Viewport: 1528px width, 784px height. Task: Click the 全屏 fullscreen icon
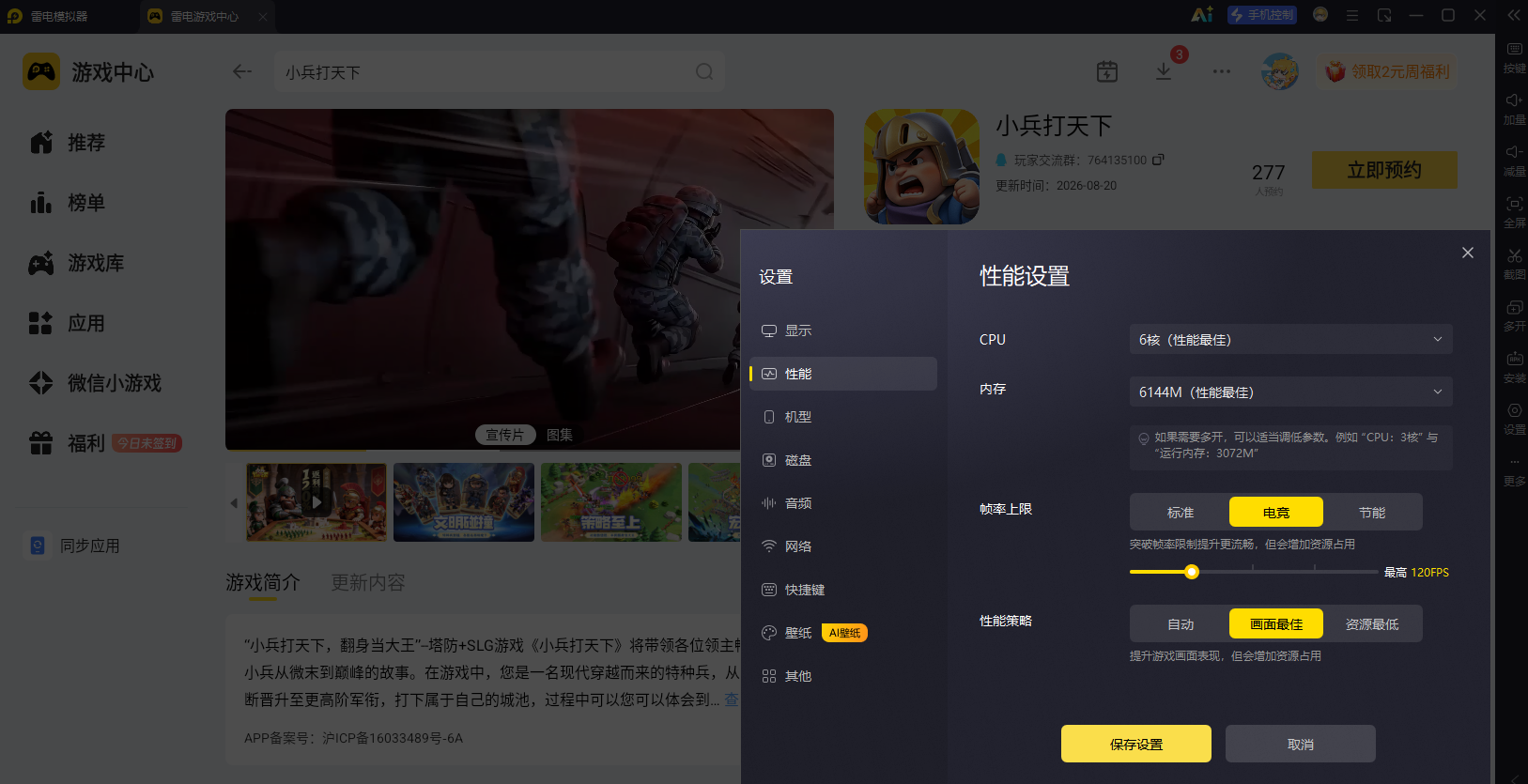tap(1515, 211)
